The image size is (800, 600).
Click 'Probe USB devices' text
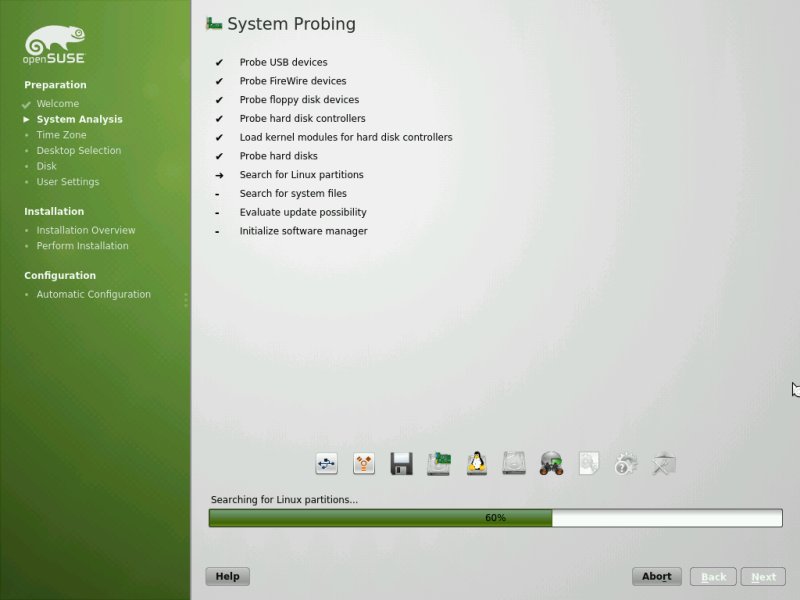pyautogui.click(x=284, y=62)
